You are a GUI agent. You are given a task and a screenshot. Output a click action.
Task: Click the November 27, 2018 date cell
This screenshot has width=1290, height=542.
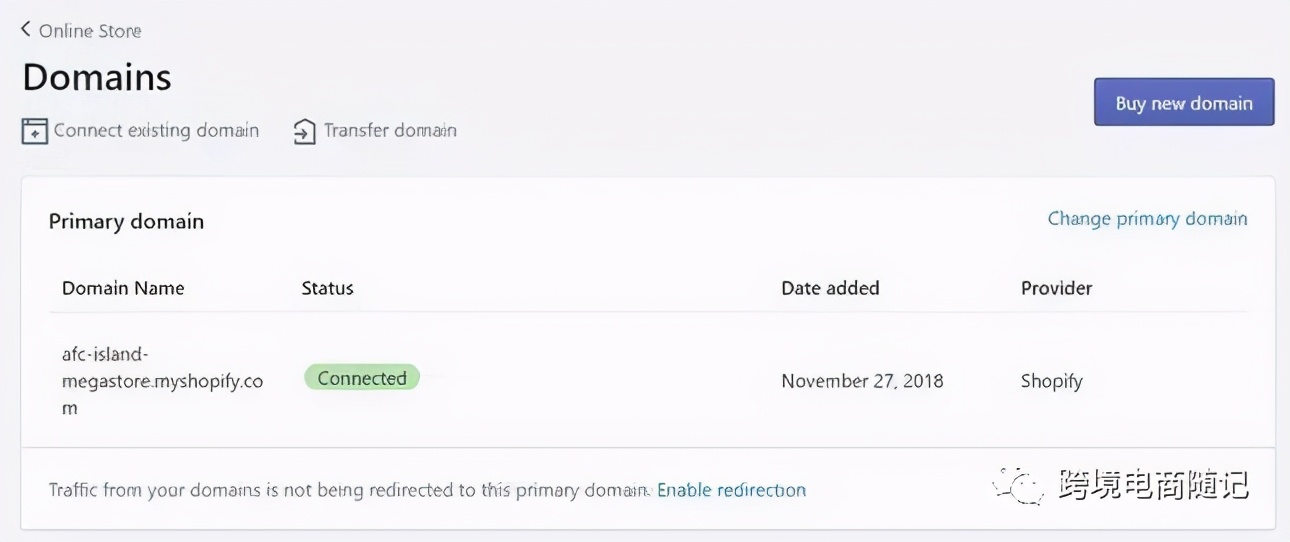point(862,381)
